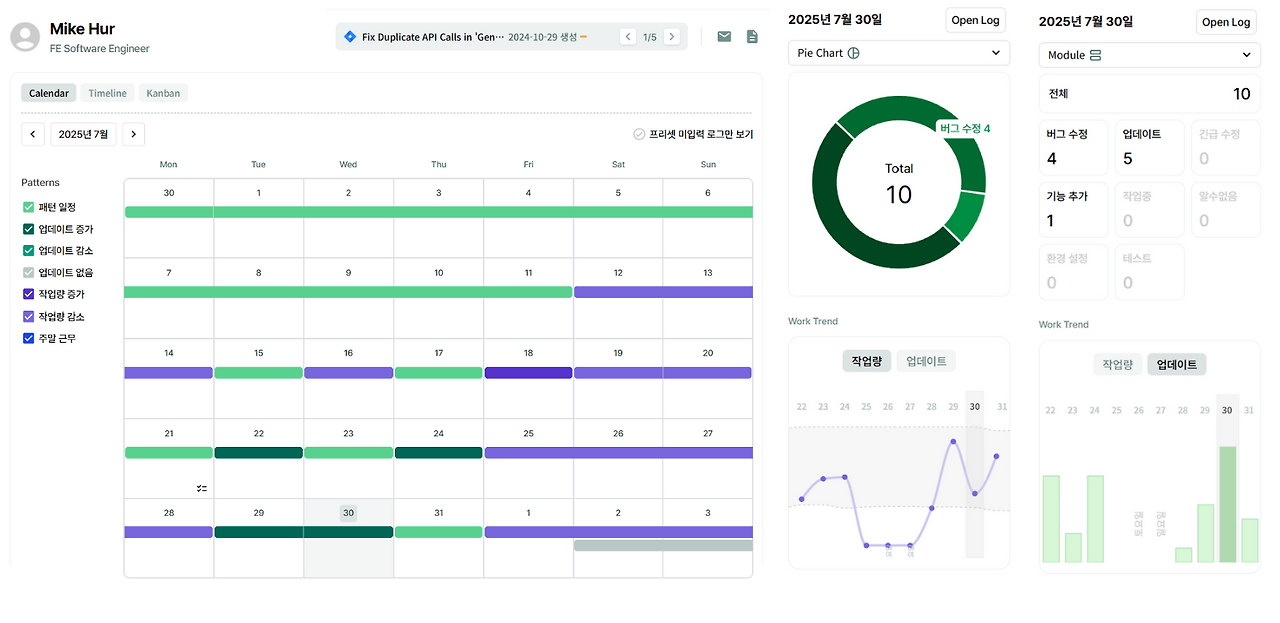Image resolution: width=1280 pixels, height=623 pixels.
Task: Select 작업량 tab in line chart panel
Action: click(x=866, y=361)
